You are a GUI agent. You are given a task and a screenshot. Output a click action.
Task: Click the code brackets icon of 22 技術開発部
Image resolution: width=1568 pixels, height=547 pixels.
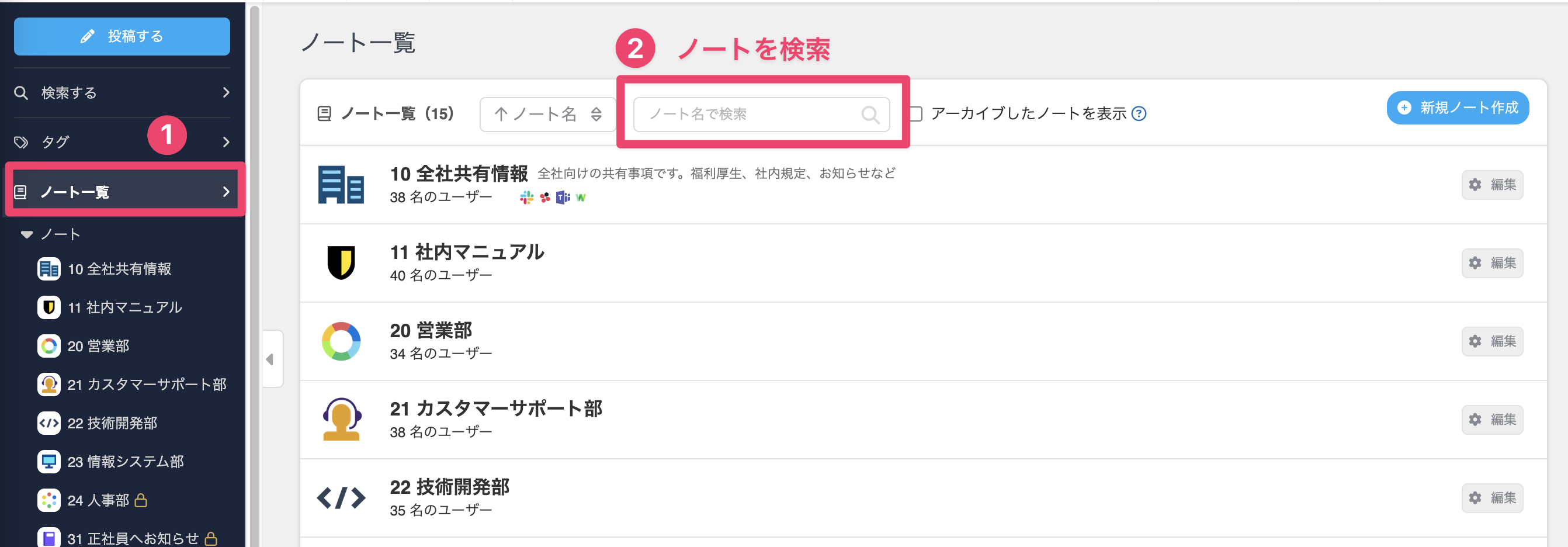(x=341, y=498)
